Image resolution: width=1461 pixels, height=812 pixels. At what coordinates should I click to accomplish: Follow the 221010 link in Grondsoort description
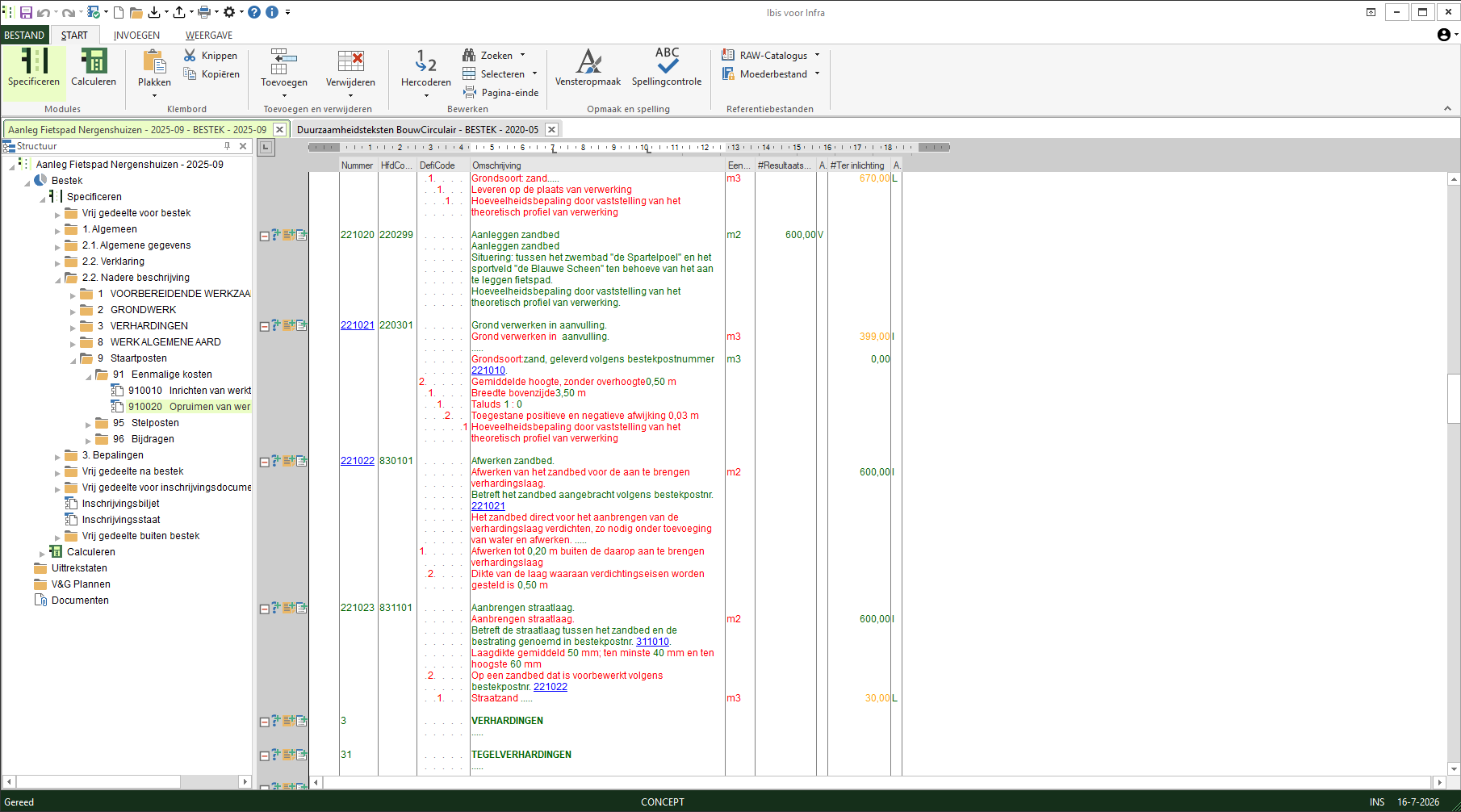pos(488,370)
